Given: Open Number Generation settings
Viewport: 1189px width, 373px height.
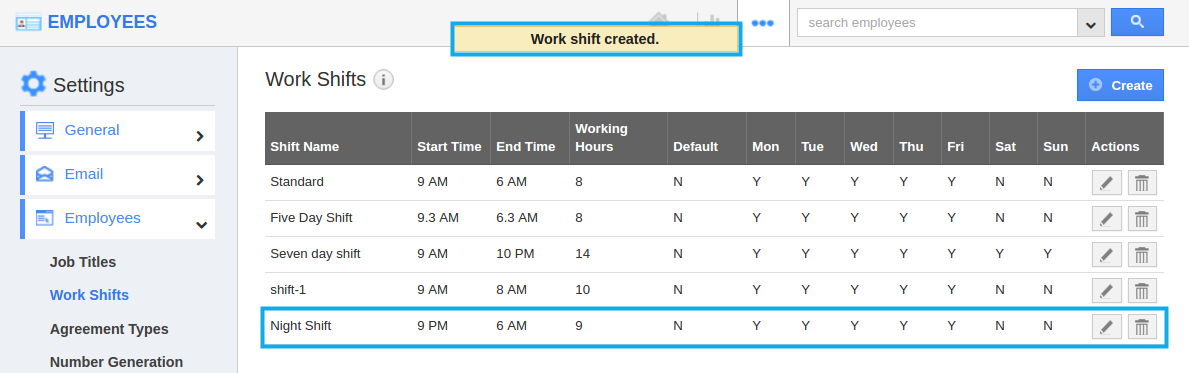Looking at the screenshot, I should coord(116,362).
